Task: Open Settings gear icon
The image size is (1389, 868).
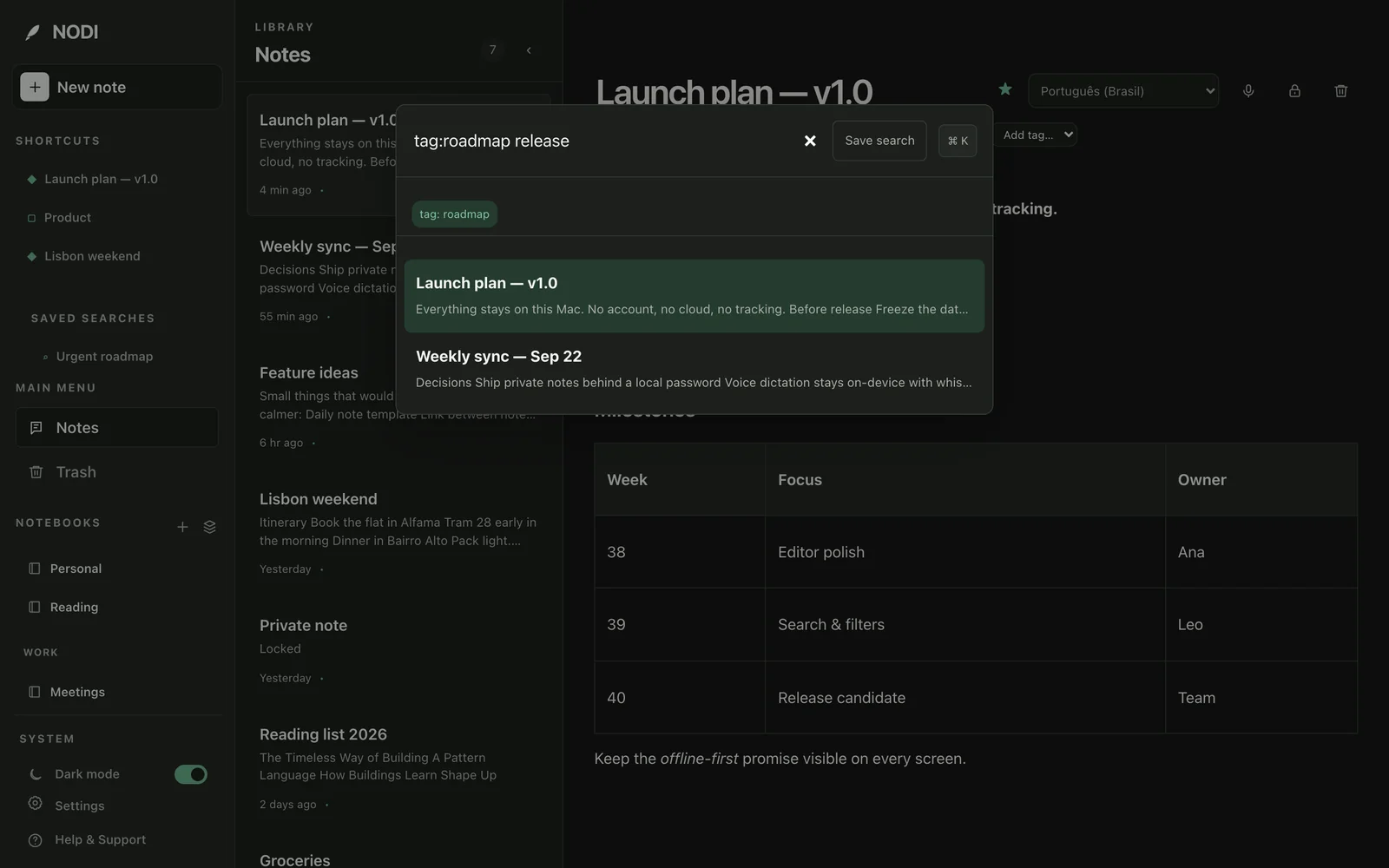Action: tap(35, 804)
